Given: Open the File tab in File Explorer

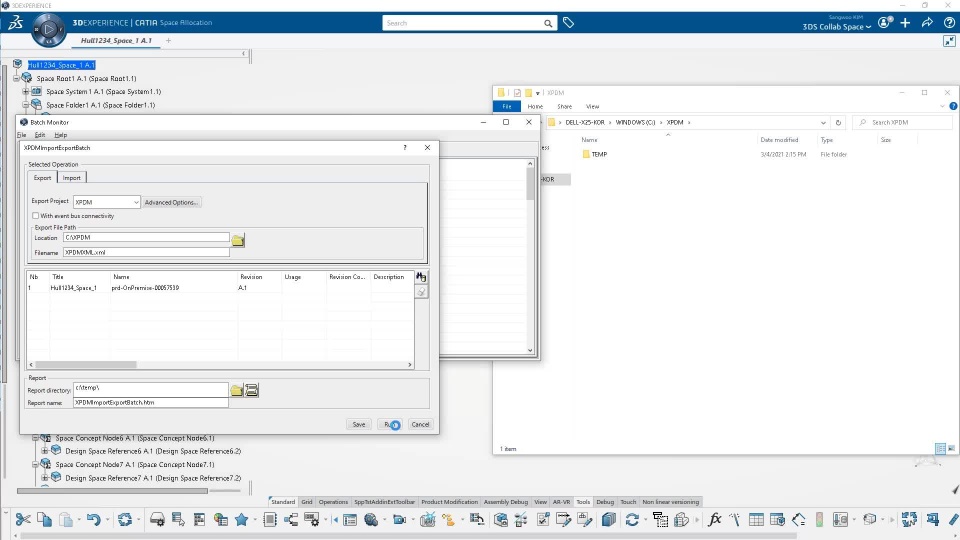Looking at the screenshot, I should coord(507,107).
